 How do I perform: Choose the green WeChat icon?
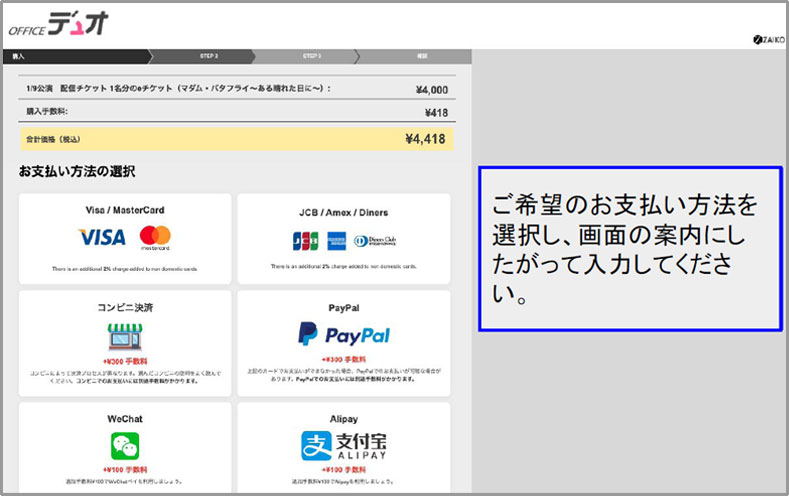(124, 446)
